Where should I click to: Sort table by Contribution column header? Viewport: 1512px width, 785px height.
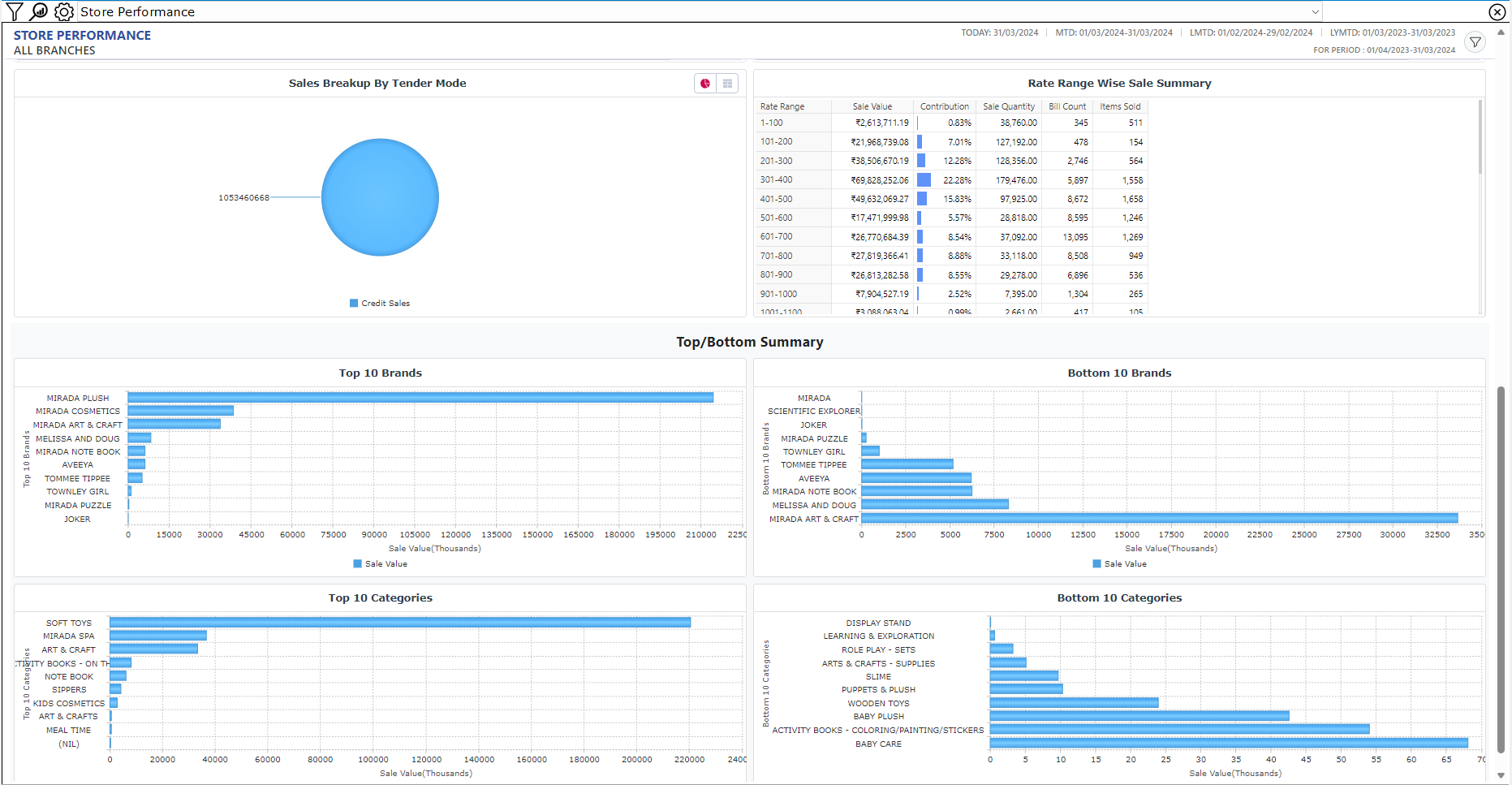click(944, 106)
